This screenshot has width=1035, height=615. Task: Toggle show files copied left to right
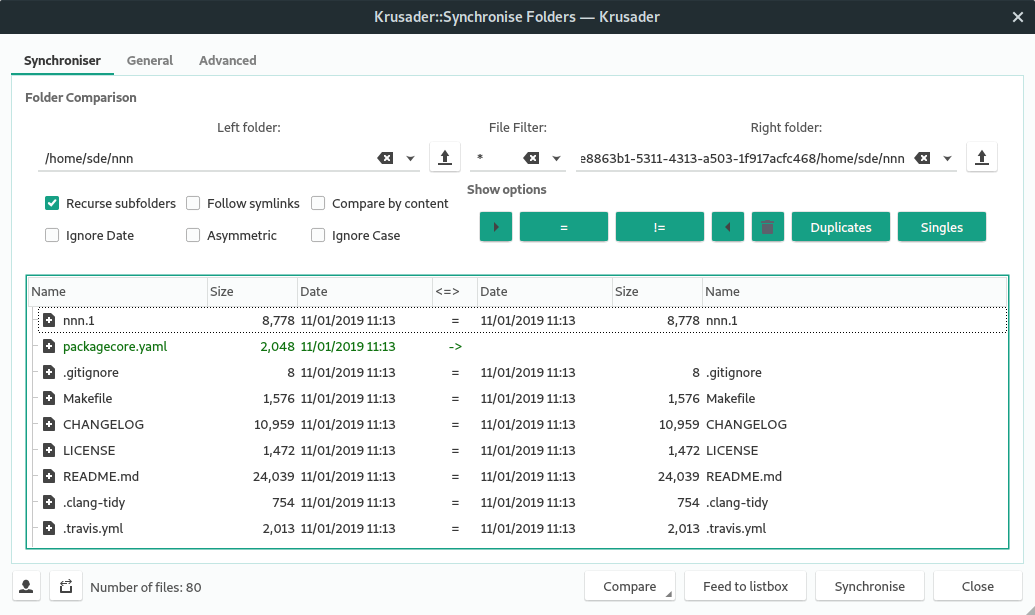coord(496,227)
